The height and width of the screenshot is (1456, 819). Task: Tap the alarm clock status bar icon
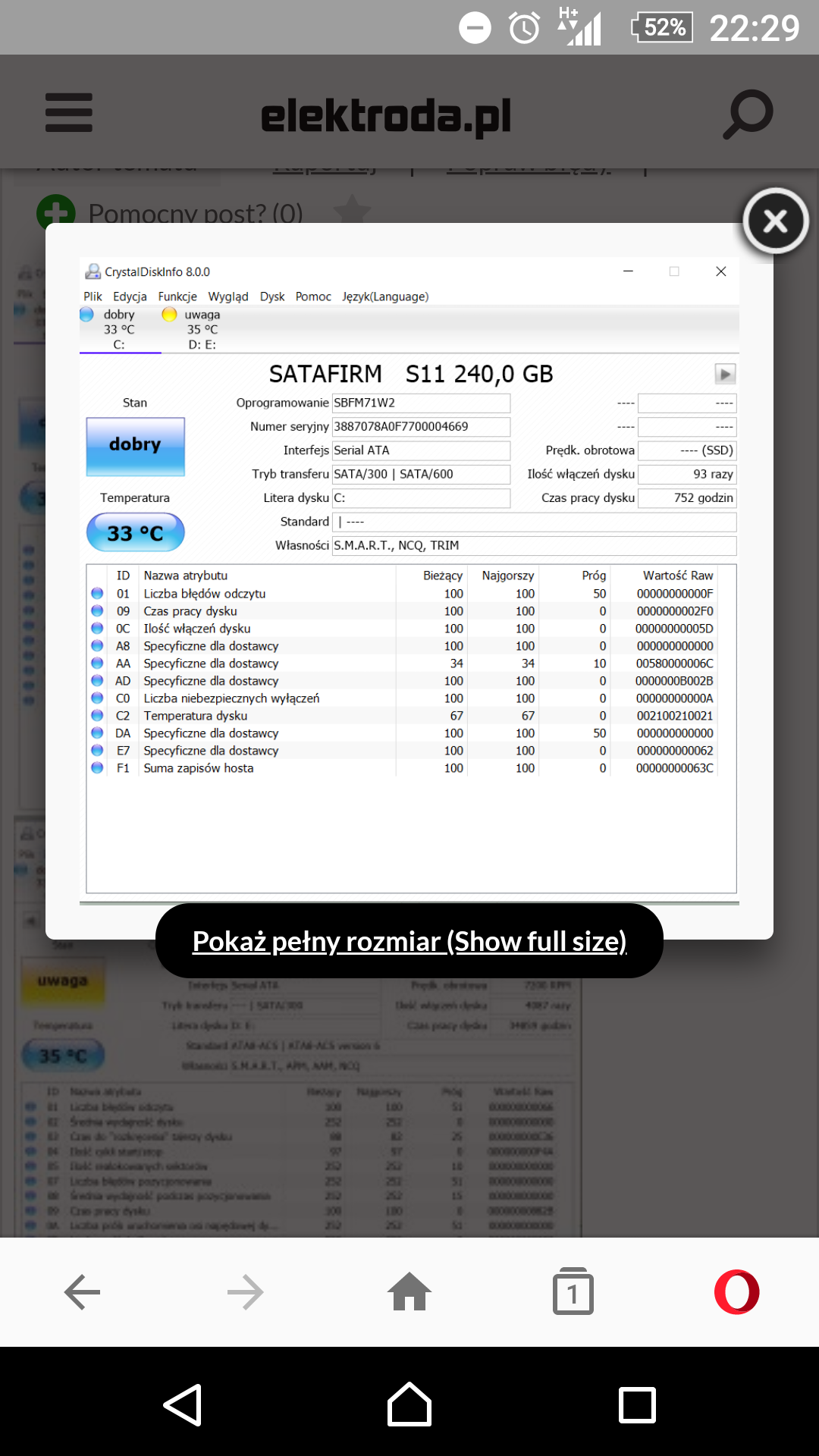pyautogui.click(x=524, y=29)
